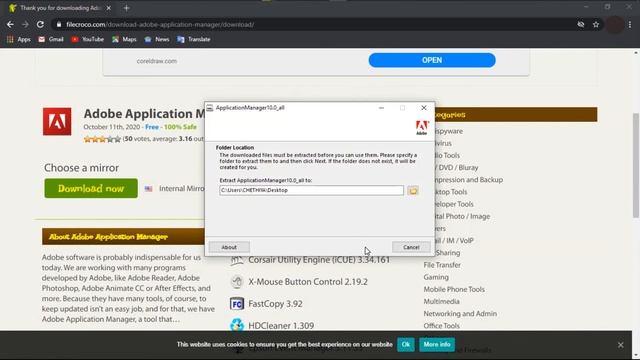This screenshot has width=640, height=360.
Task: Open FastCopy 3.92 link
Action: coord(275,304)
